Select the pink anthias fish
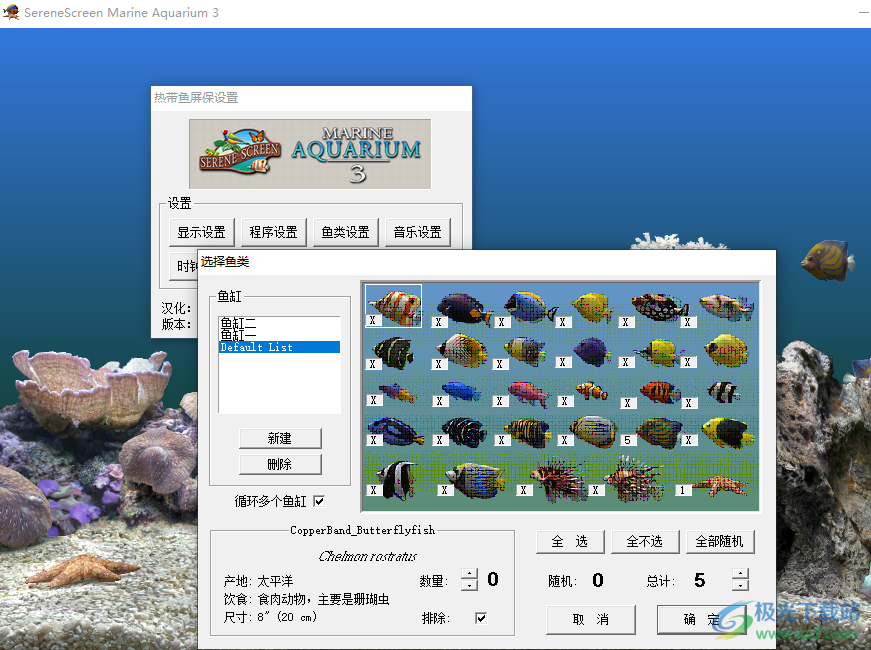The height and width of the screenshot is (650, 871). 528,393
